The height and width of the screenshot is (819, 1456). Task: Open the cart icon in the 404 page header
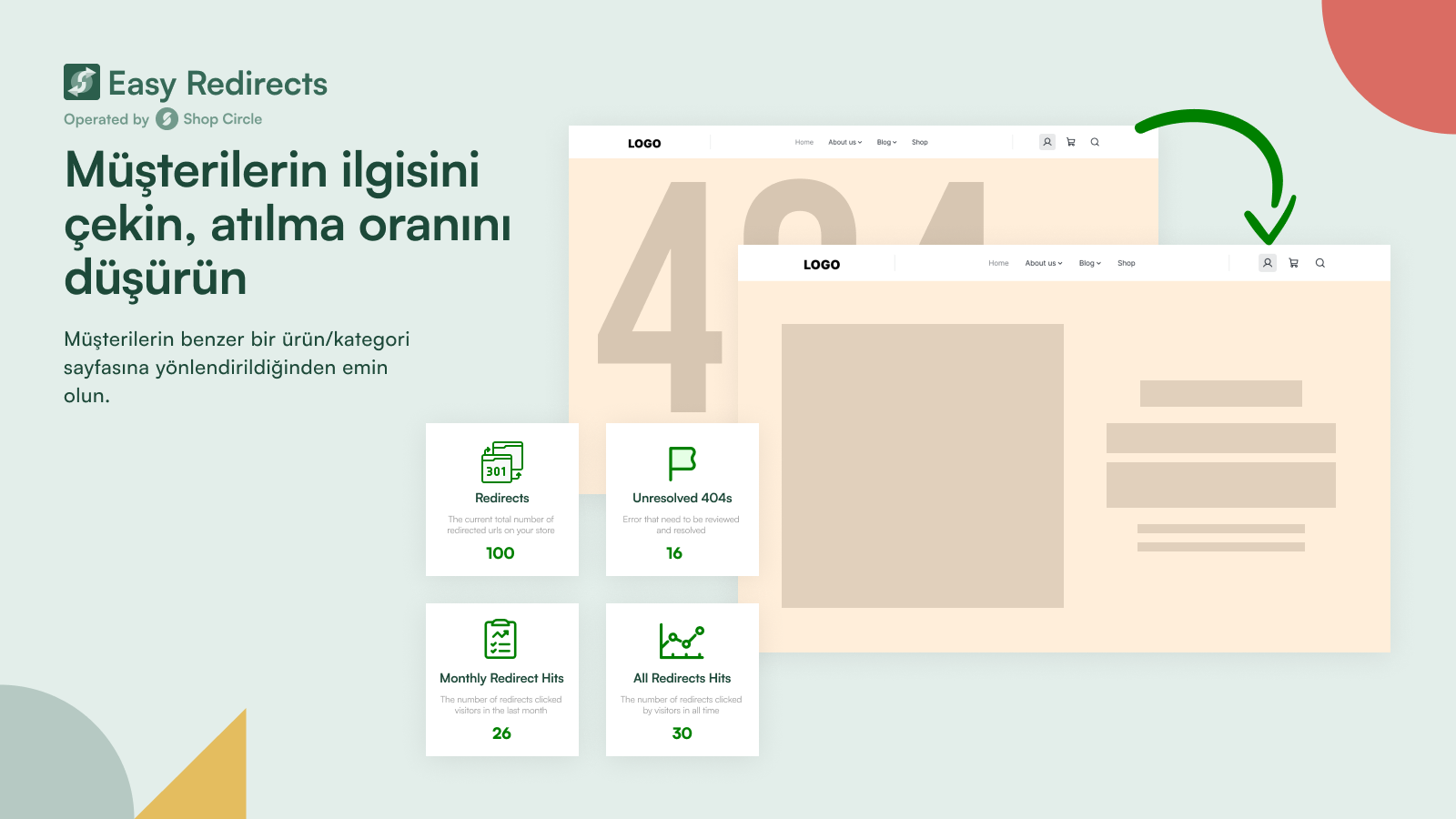click(x=1071, y=142)
